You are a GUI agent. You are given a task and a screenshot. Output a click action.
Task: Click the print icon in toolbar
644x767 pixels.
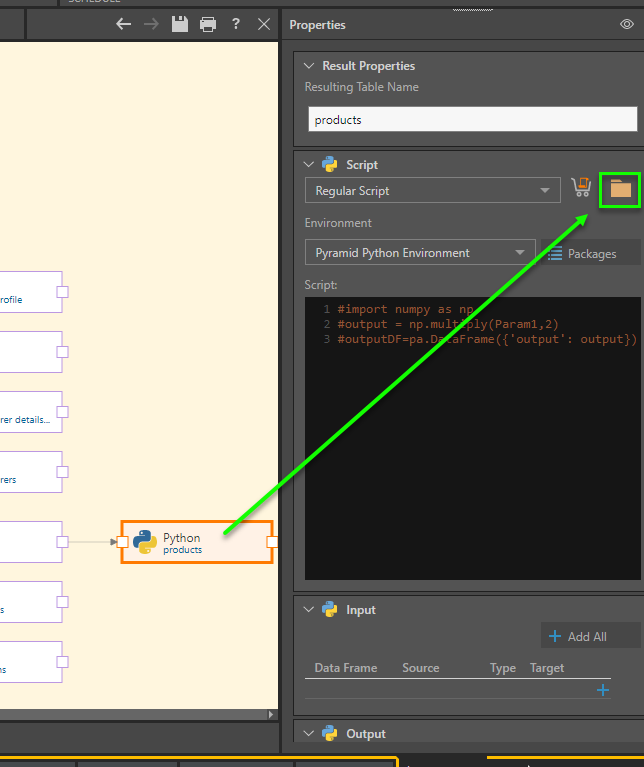pyautogui.click(x=208, y=24)
